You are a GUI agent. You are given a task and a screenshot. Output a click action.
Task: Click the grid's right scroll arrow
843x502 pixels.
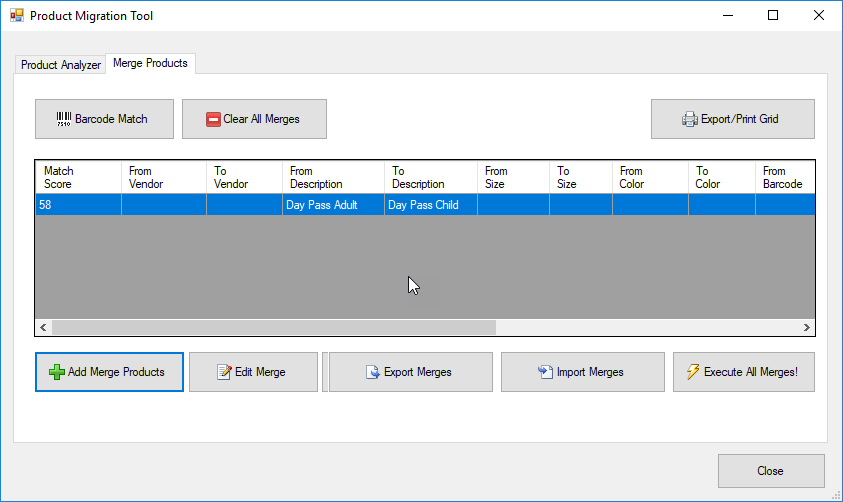tap(806, 327)
